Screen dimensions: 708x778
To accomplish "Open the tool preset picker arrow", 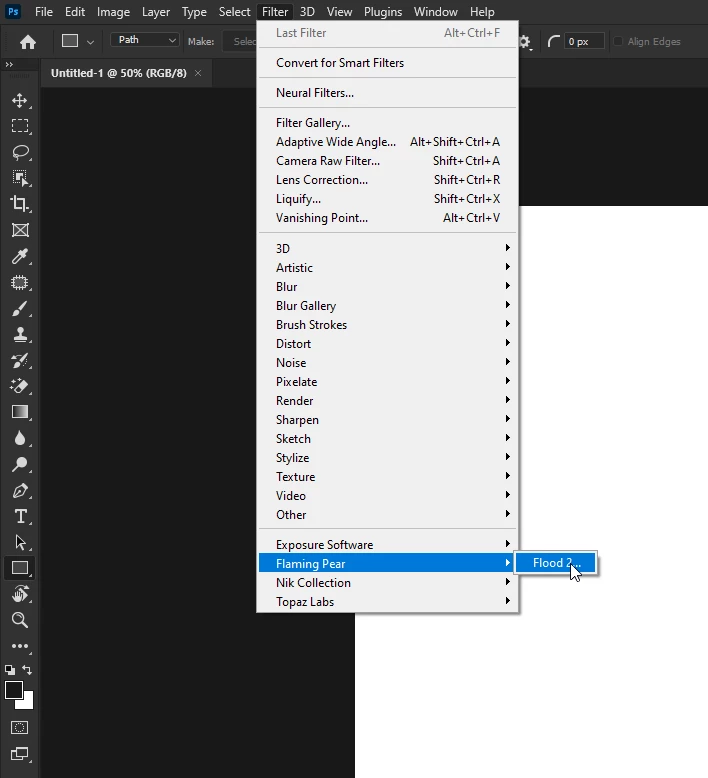I will pos(90,42).
